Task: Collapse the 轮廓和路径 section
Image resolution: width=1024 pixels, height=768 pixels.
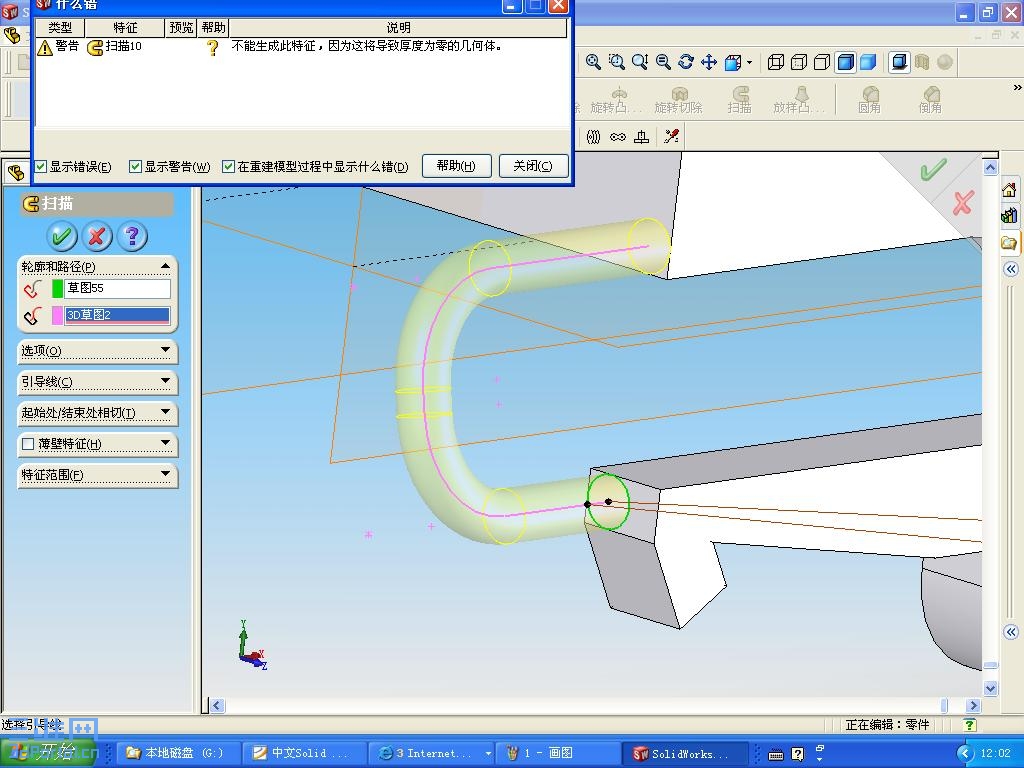Action: [165, 266]
